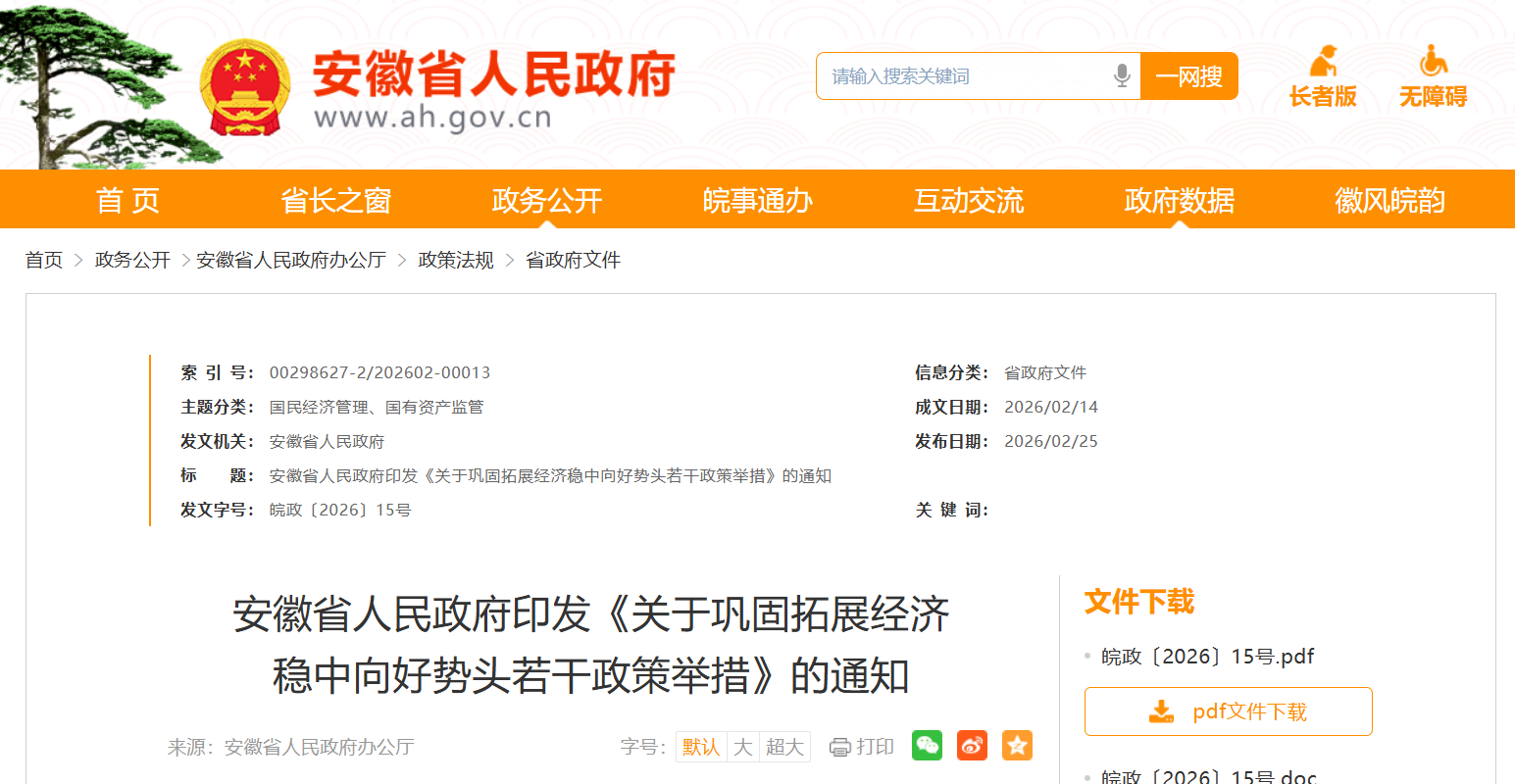
Task: Open the 政府数据 navigation tab
Action: pos(1180,200)
